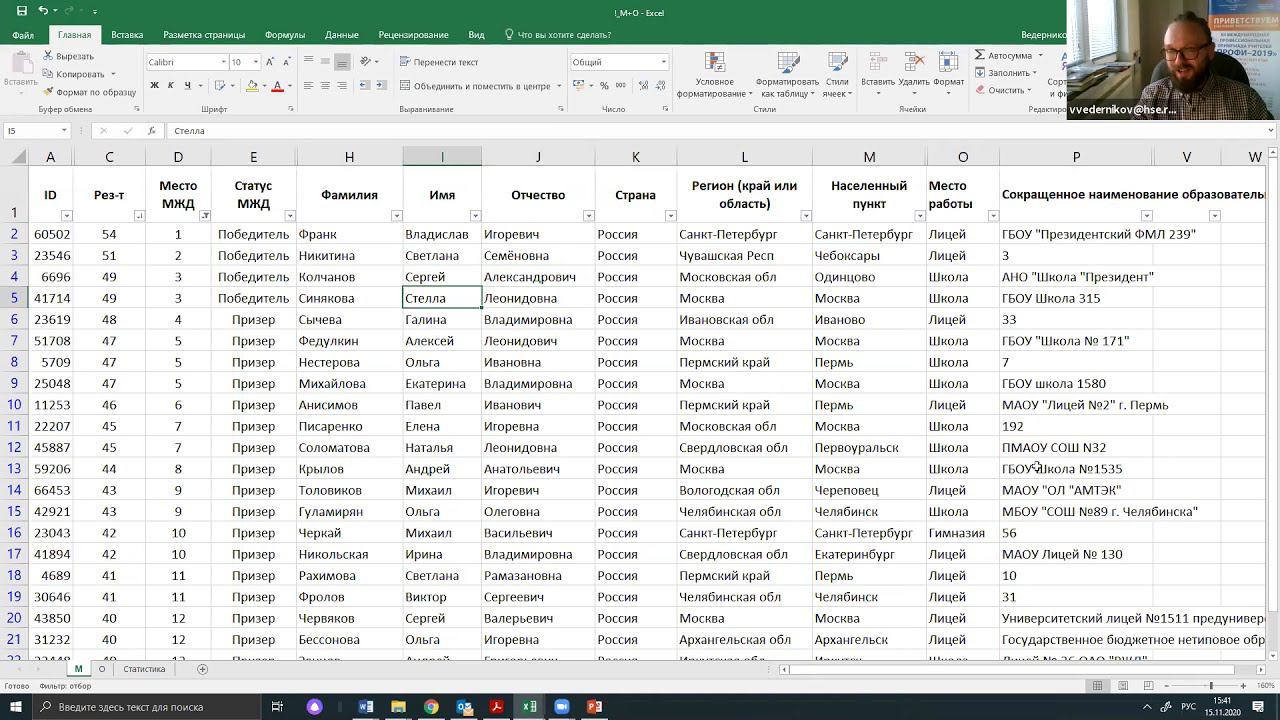Image resolution: width=1280 pixels, height=720 pixels.
Task: Activate Format Painter (Формат по образцу)
Action: 89,92
